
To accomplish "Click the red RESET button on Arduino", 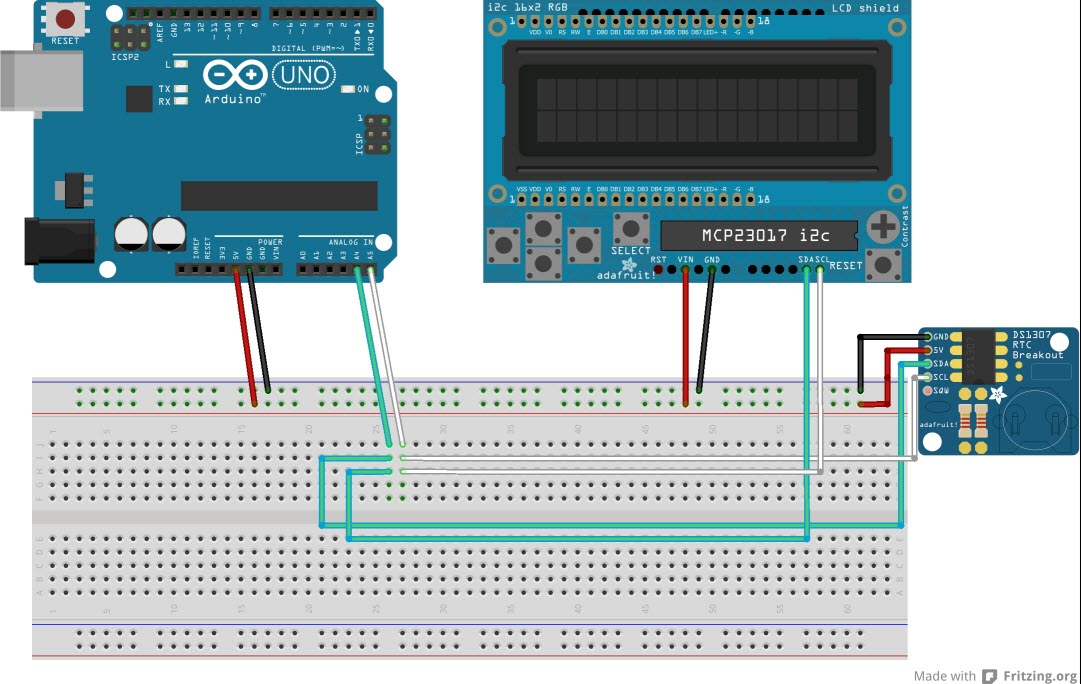I will point(65,19).
